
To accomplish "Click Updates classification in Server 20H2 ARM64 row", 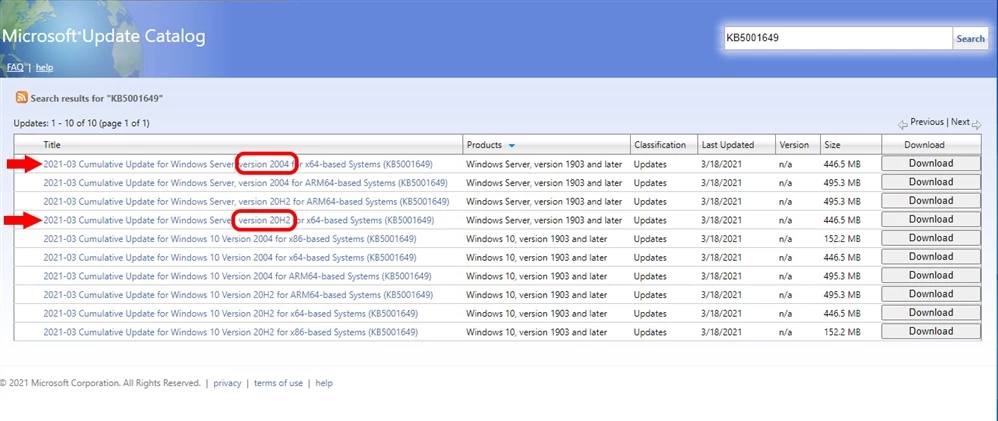I will click(650, 201).
